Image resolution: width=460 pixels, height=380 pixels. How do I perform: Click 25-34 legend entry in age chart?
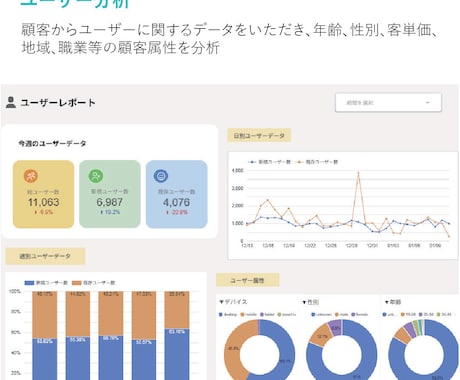tap(426, 314)
